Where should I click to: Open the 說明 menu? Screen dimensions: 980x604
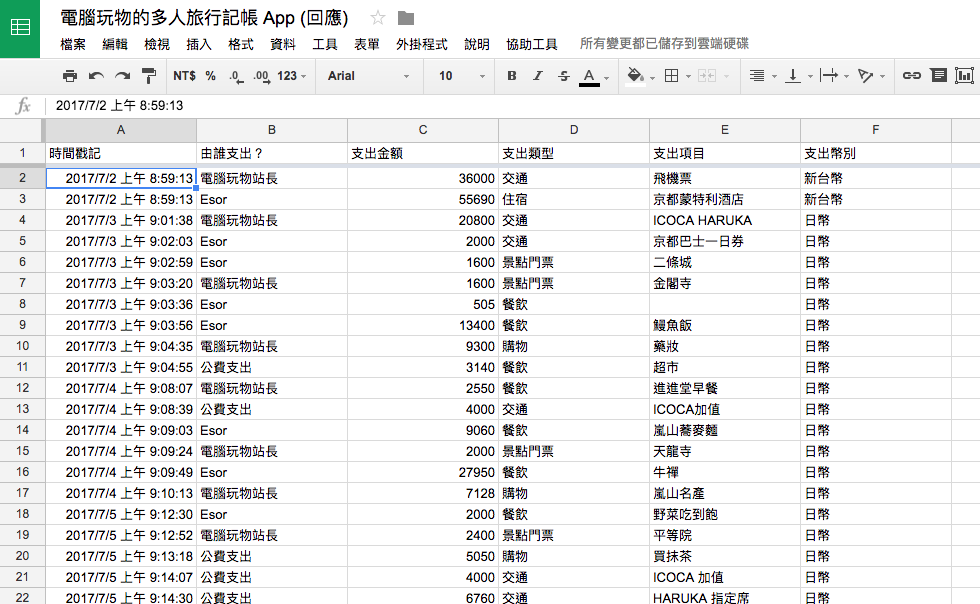477,44
